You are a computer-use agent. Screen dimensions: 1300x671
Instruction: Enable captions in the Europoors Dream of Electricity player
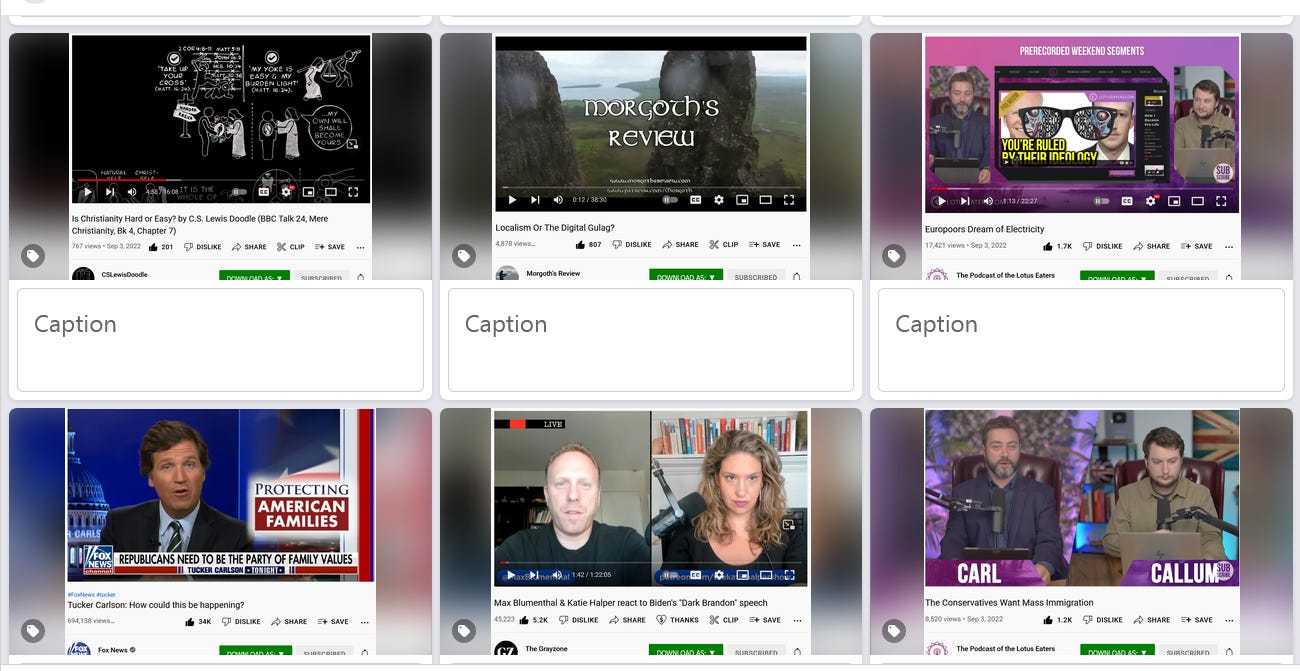(x=1127, y=201)
